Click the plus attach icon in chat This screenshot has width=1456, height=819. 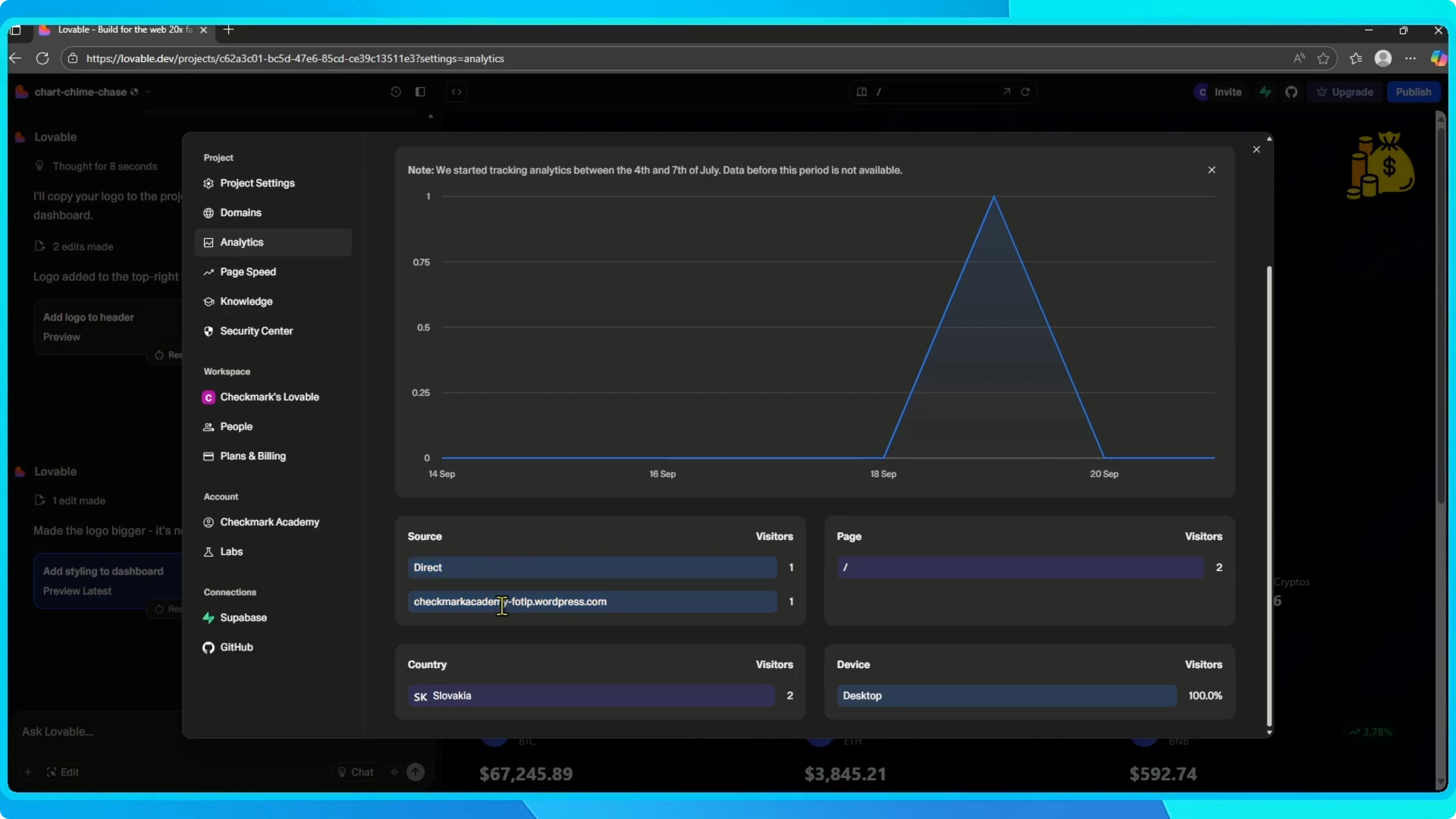click(x=28, y=772)
